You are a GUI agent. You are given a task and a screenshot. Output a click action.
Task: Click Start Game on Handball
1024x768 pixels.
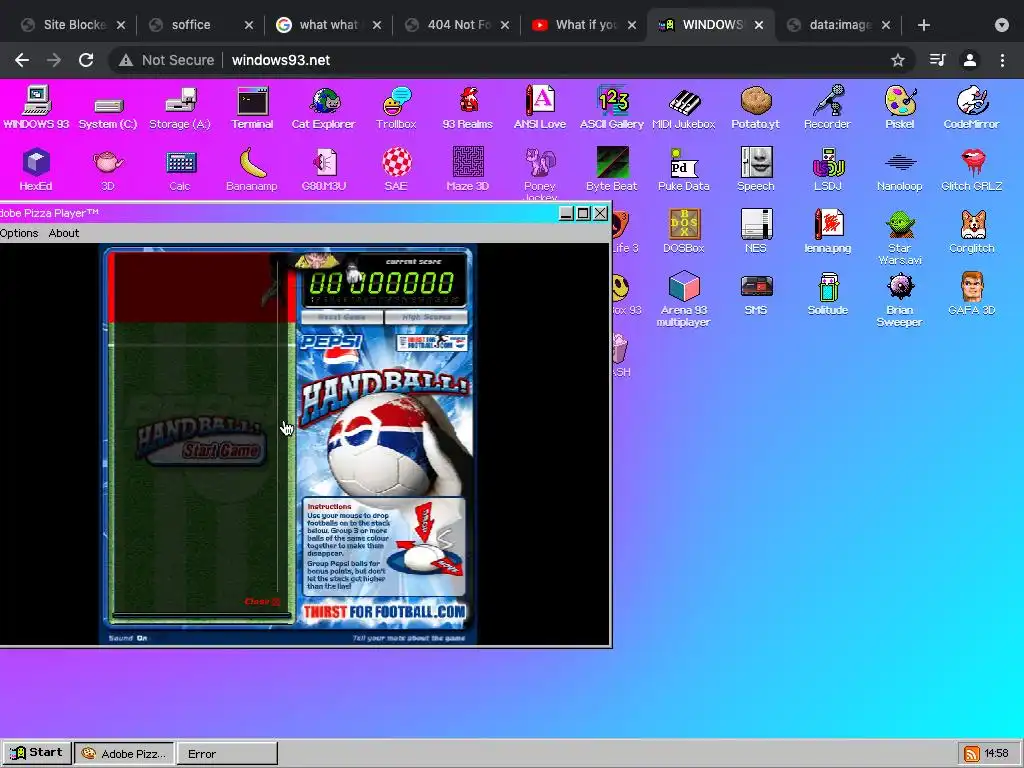pyautogui.click(x=220, y=450)
